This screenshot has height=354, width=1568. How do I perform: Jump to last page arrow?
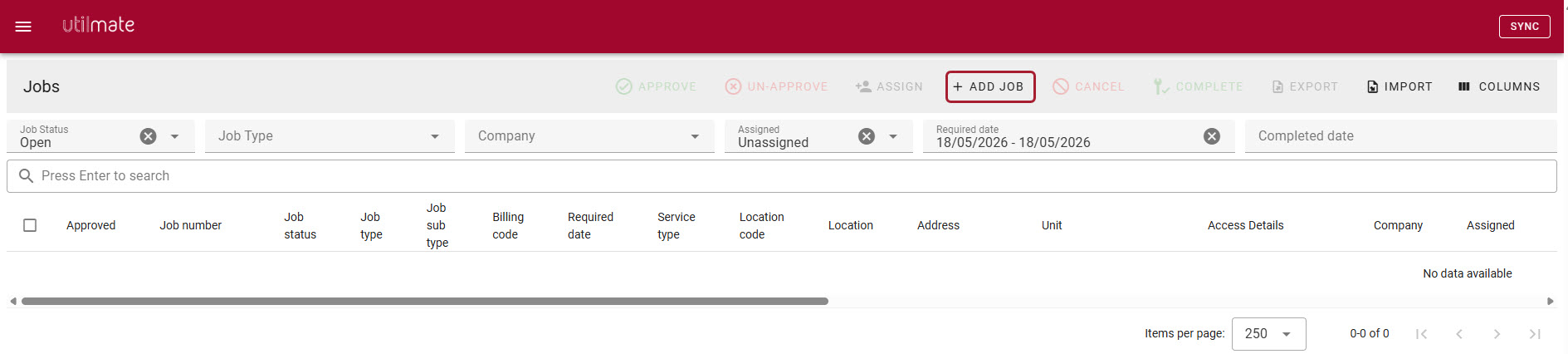click(1535, 334)
